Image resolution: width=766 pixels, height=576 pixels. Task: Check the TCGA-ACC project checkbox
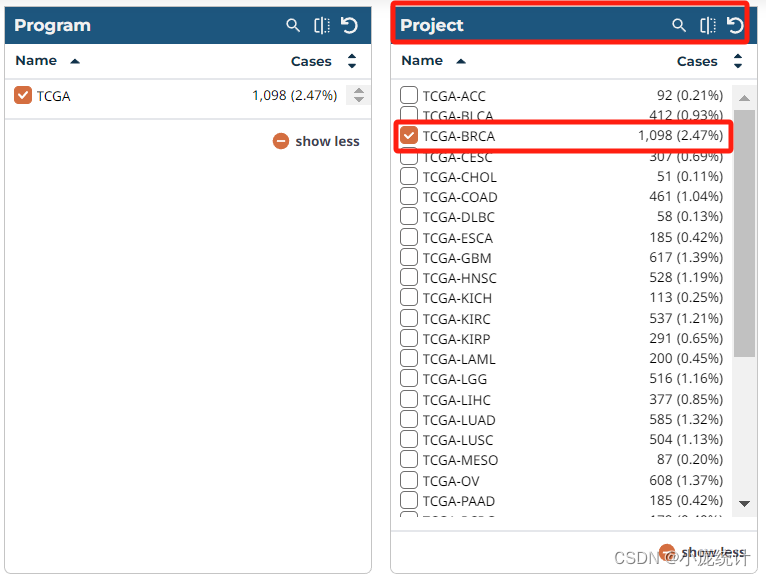[x=409, y=95]
